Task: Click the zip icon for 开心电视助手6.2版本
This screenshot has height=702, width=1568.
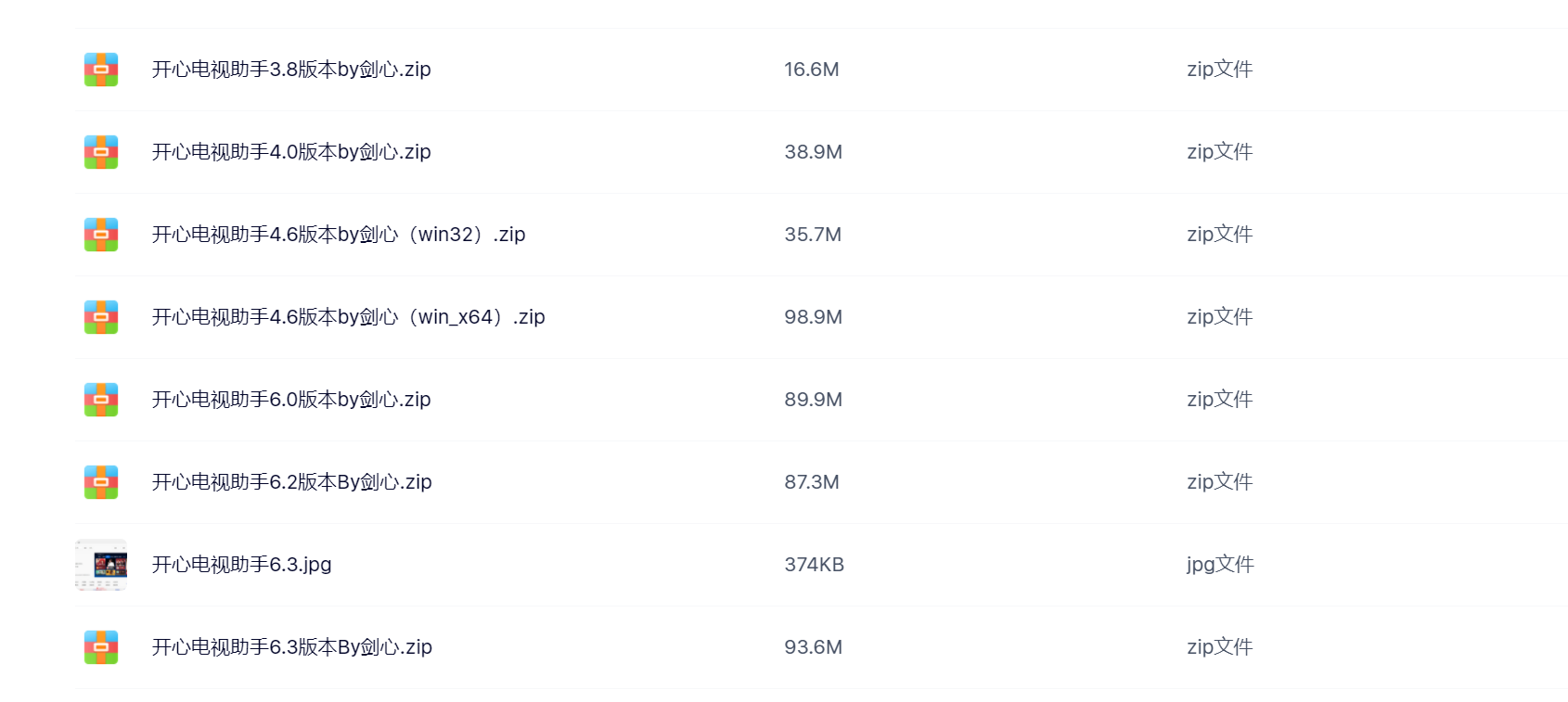Action: point(101,482)
